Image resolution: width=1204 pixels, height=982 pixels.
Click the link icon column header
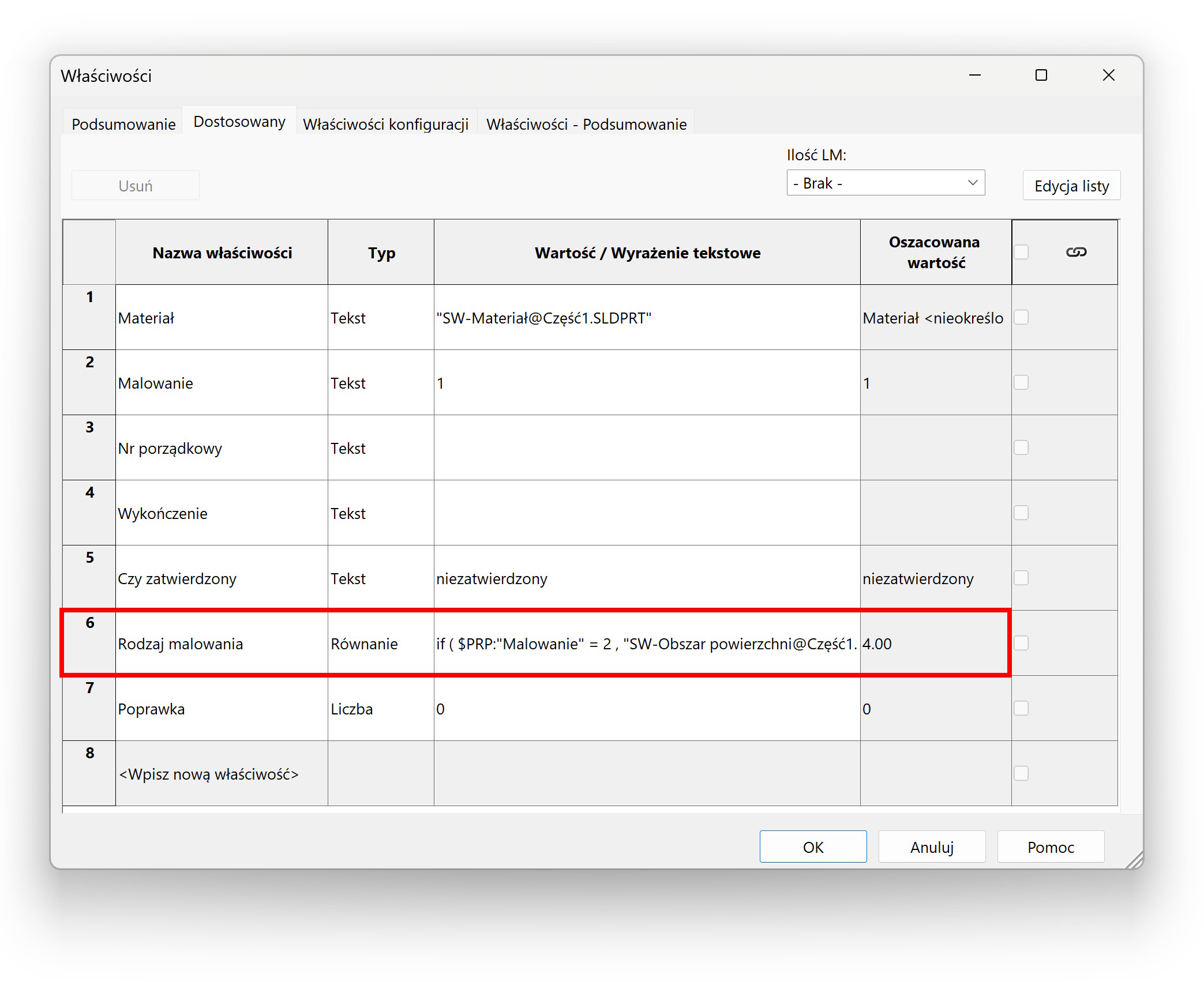coord(1076,252)
